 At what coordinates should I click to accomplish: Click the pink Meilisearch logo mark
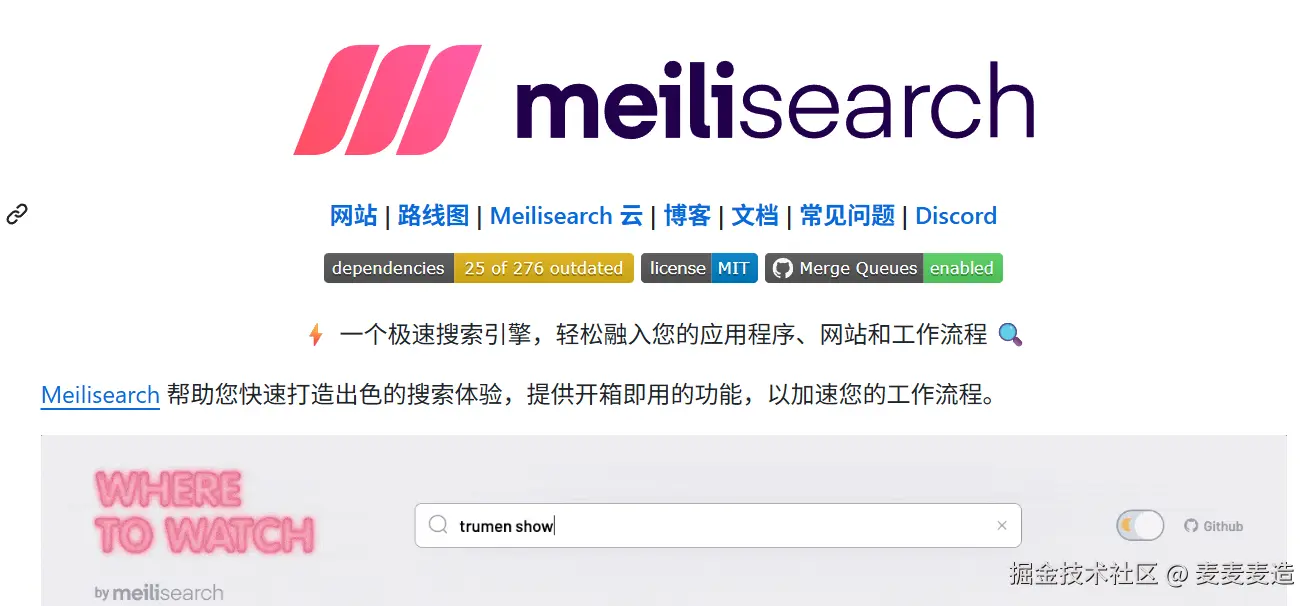[x=387, y=100]
